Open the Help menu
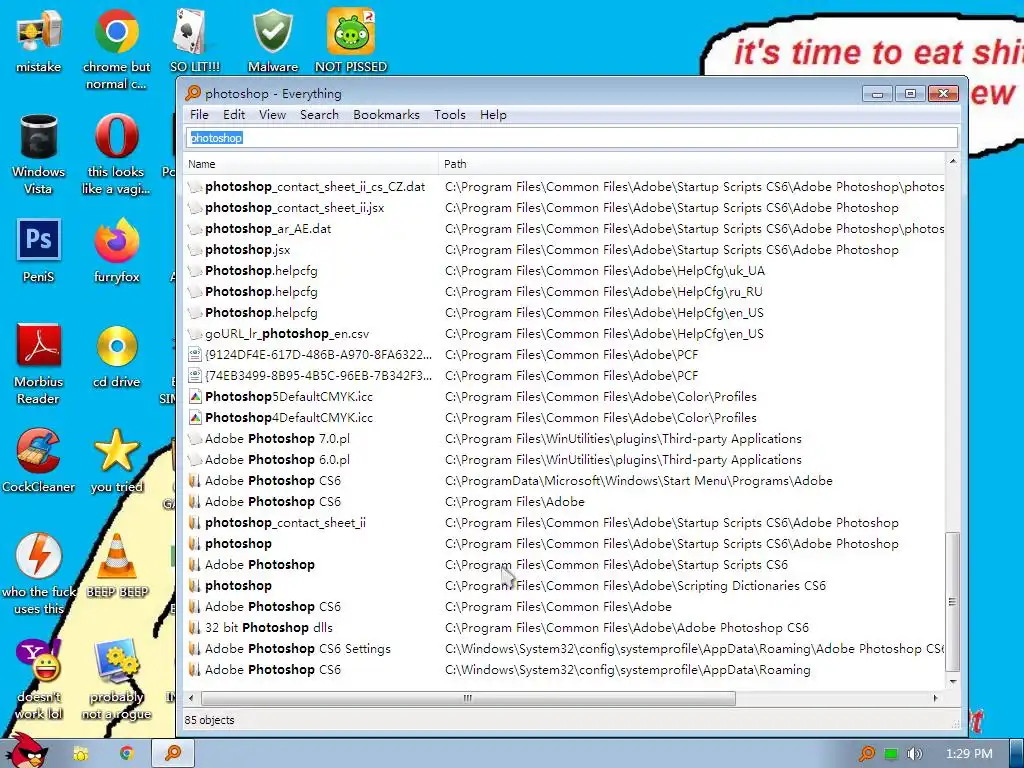The width and height of the screenshot is (1024, 768). pyautogui.click(x=493, y=115)
